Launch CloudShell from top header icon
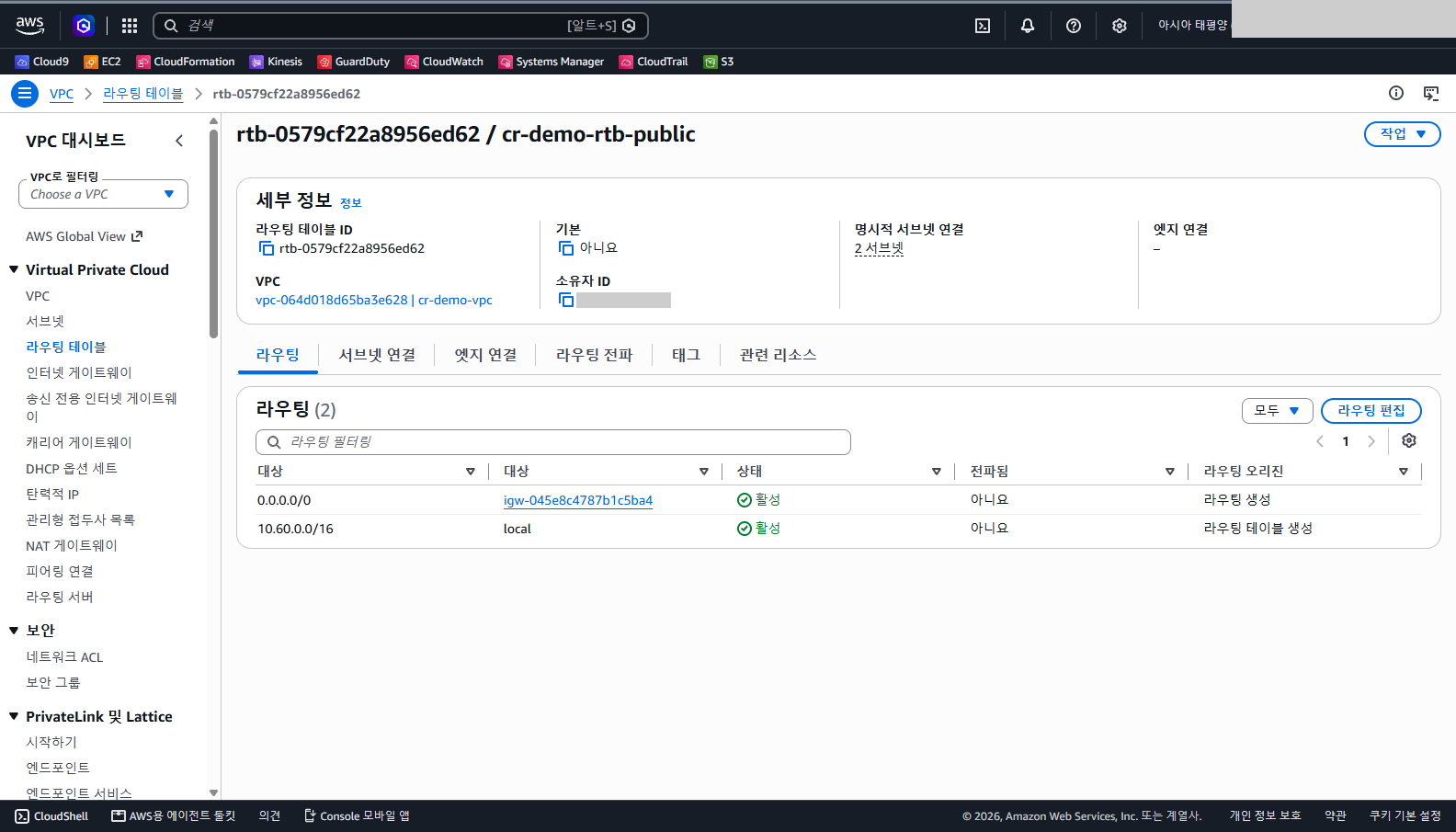The height and width of the screenshot is (832, 1456). [983, 26]
